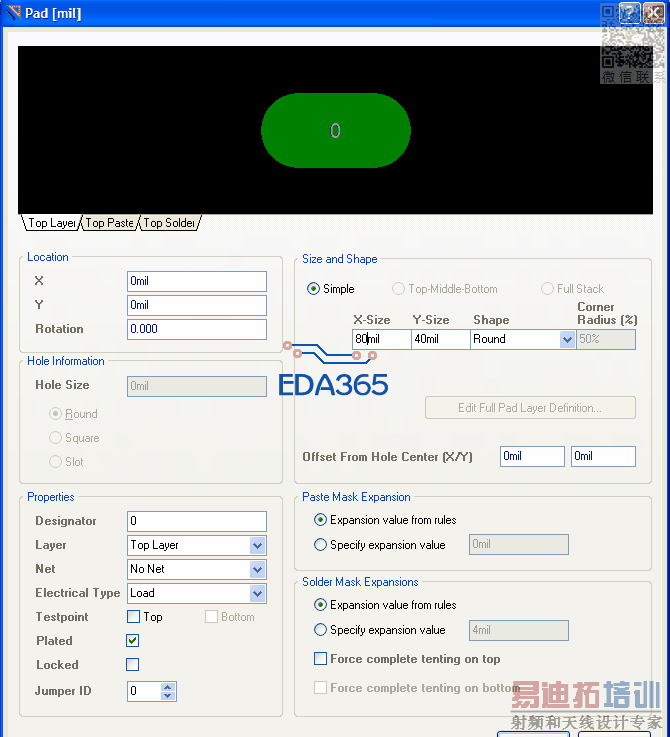Select solder mask Expansion value from rules

[x=320, y=605]
